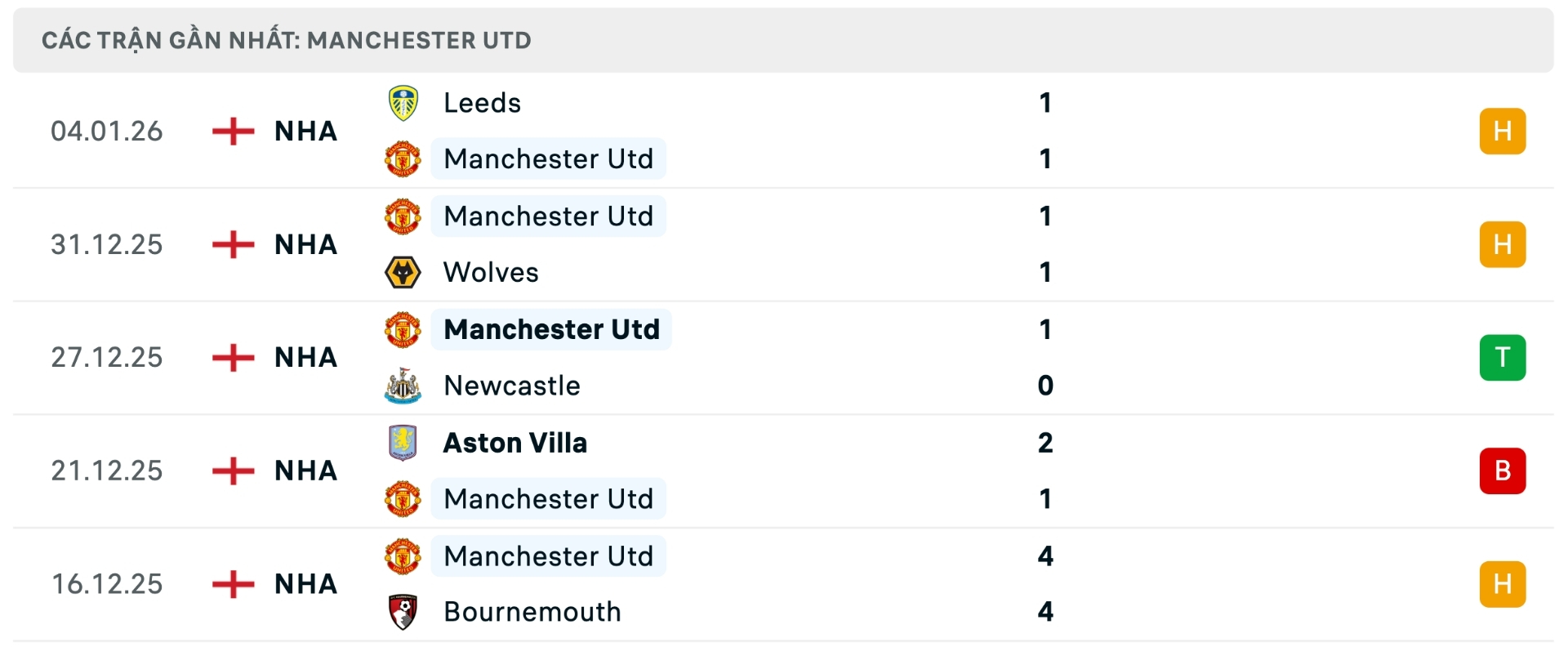Select the Manchester Utd badge in the Leeds match
Screen dimensions: 1568x647
[x=403, y=158]
